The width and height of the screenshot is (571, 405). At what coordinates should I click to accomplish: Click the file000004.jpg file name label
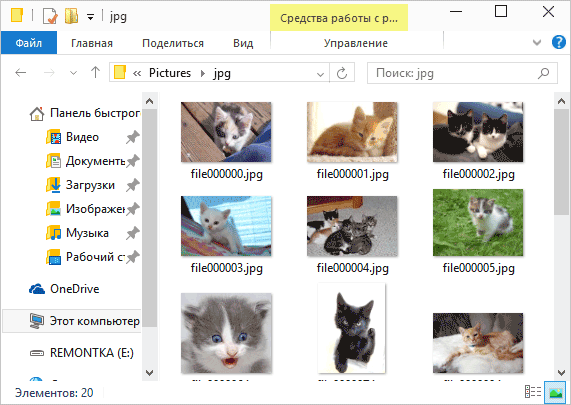353,268
